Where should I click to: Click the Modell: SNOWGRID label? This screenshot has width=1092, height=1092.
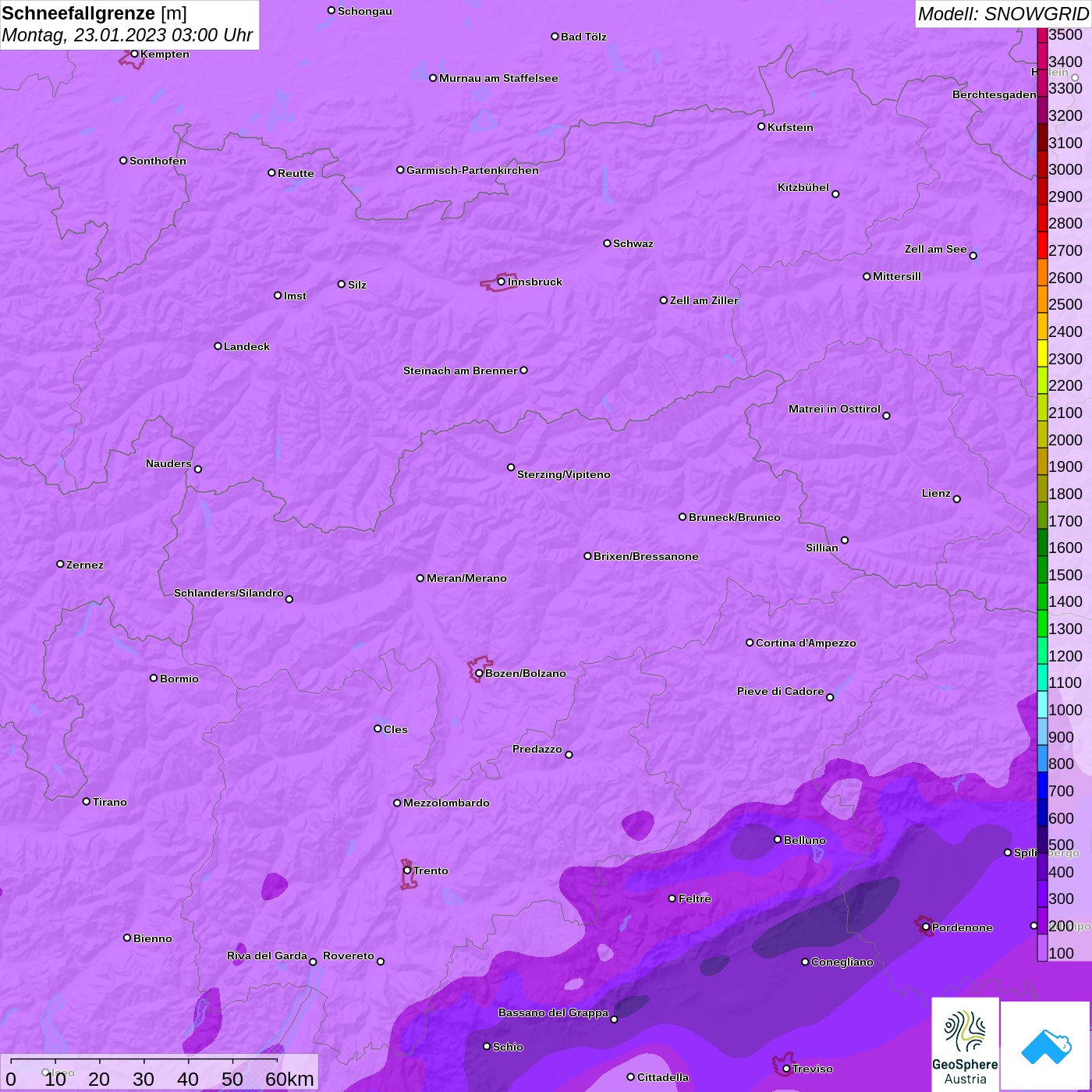pos(1002,14)
